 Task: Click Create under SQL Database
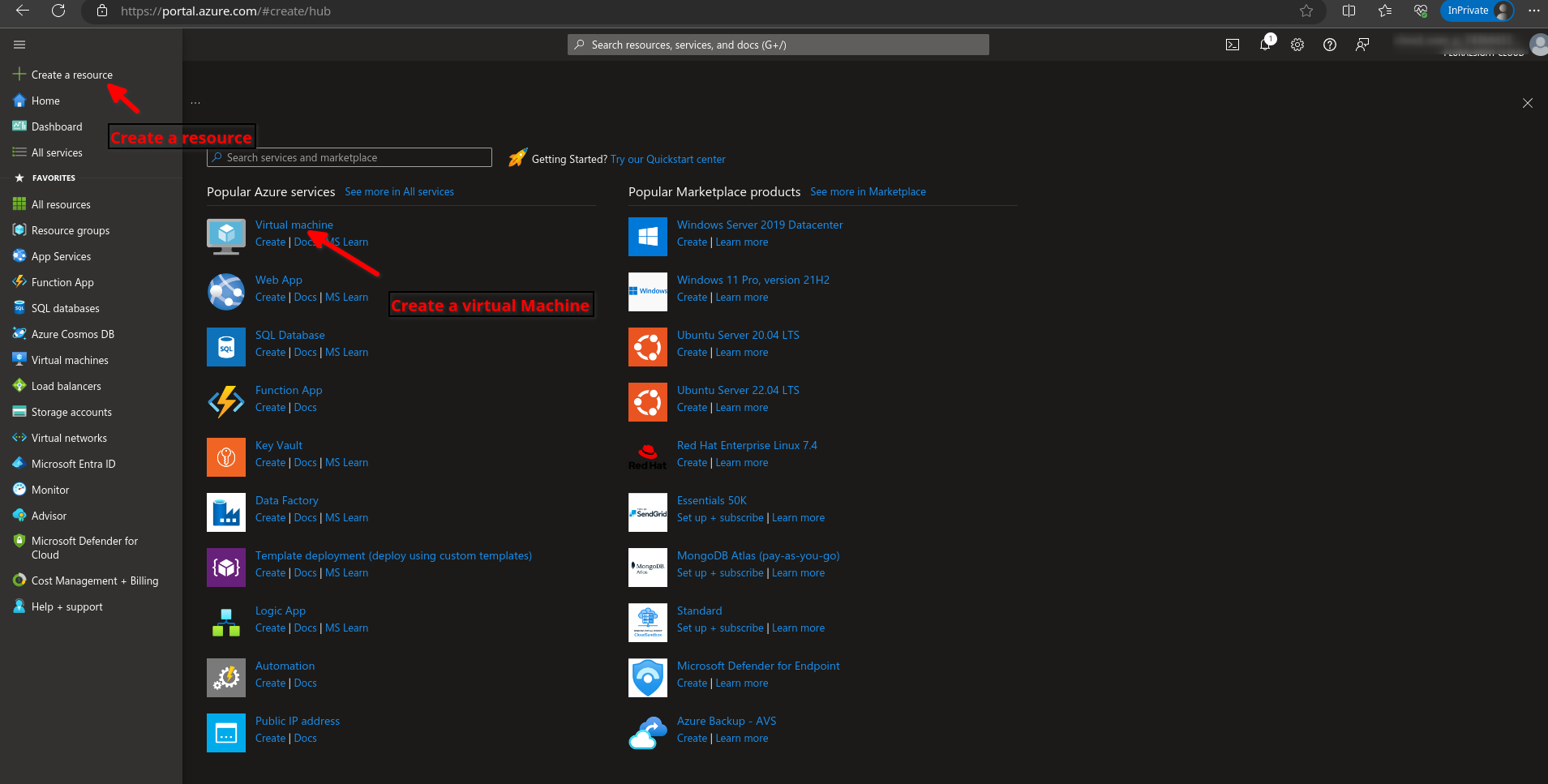click(270, 353)
